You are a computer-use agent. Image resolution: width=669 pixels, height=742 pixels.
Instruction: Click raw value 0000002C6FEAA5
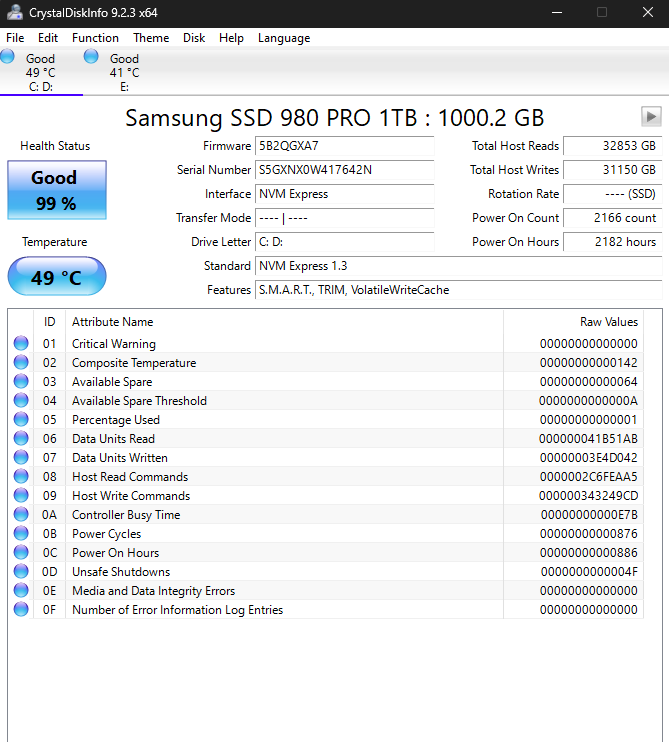(x=589, y=477)
